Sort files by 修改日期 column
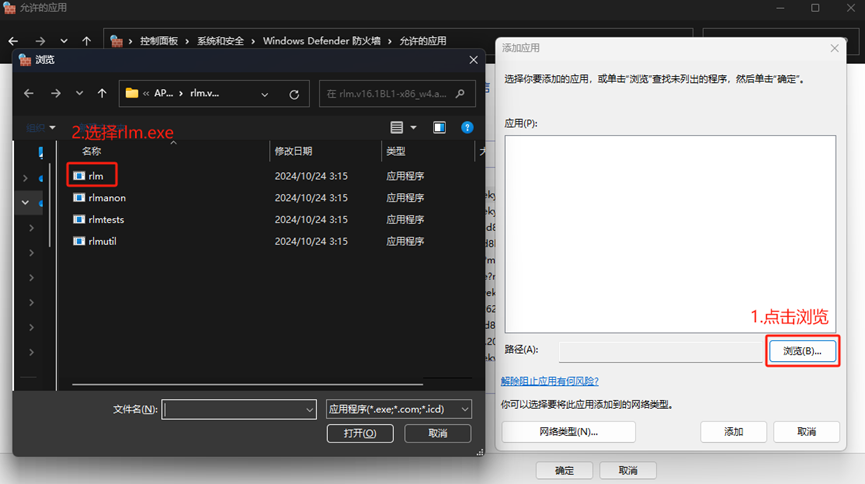This screenshot has height=484, width=865. [293, 151]
